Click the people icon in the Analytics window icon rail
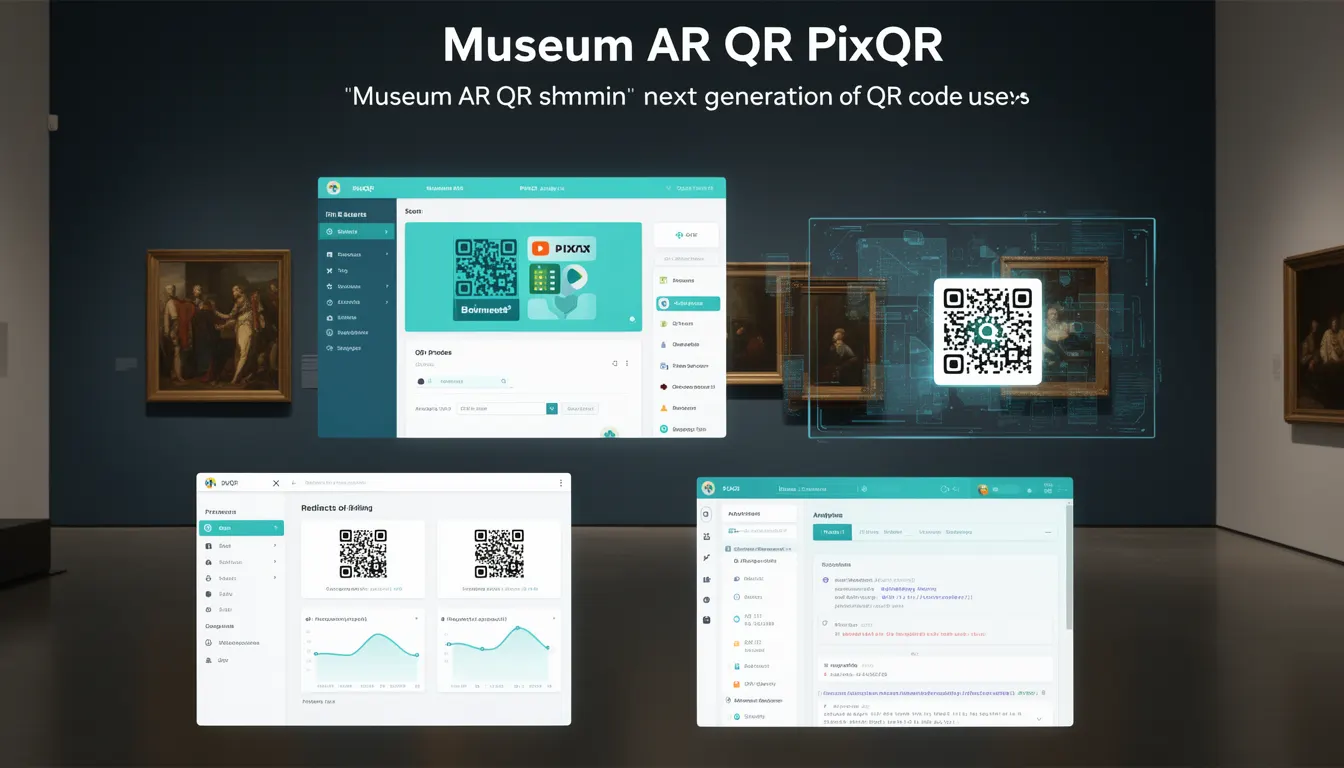 706,536
